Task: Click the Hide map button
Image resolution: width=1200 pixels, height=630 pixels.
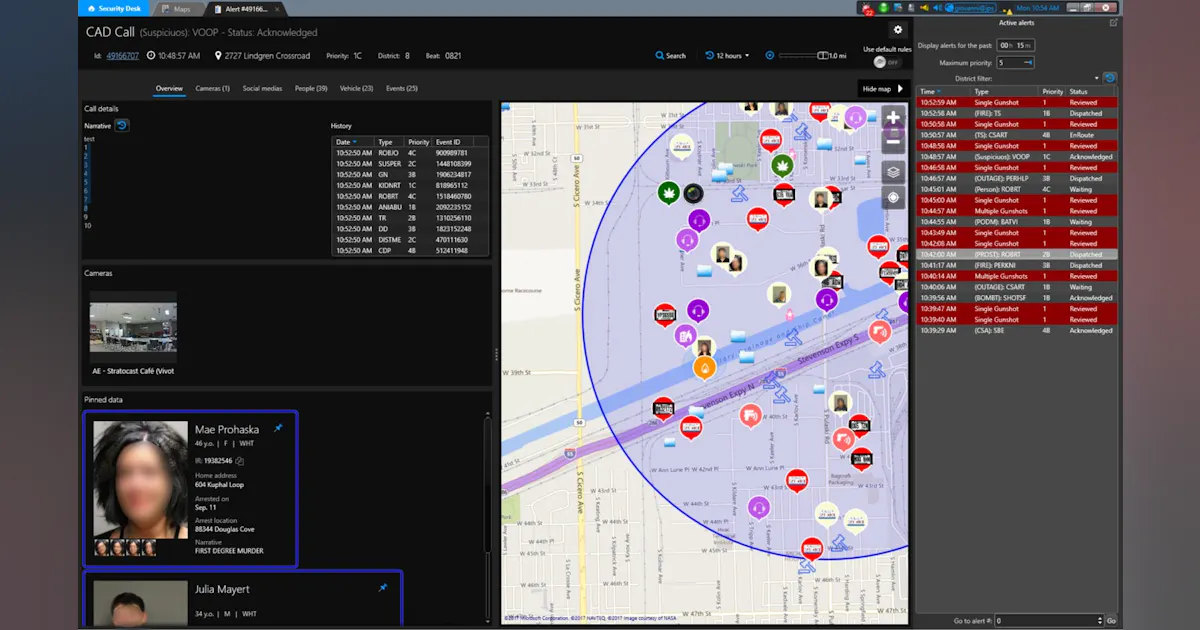Action: pos(883,89)
